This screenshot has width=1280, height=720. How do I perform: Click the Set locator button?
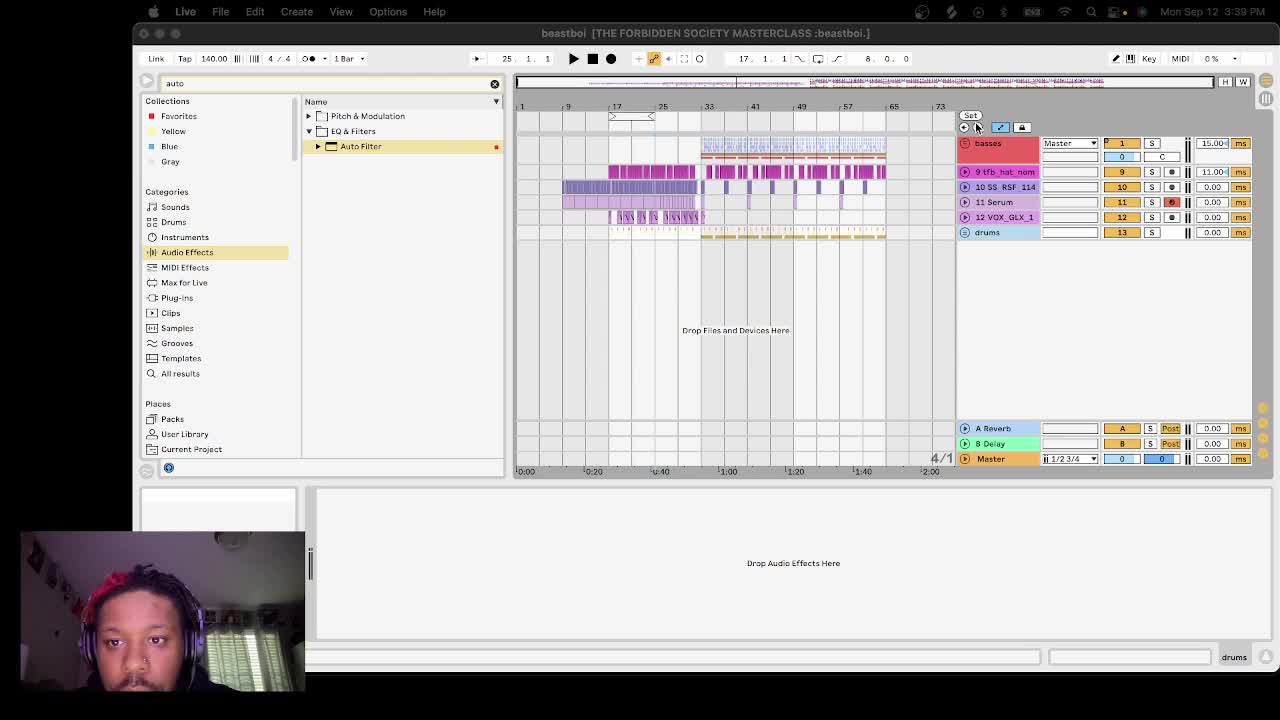pyautogui.click(x=970, y=116)
